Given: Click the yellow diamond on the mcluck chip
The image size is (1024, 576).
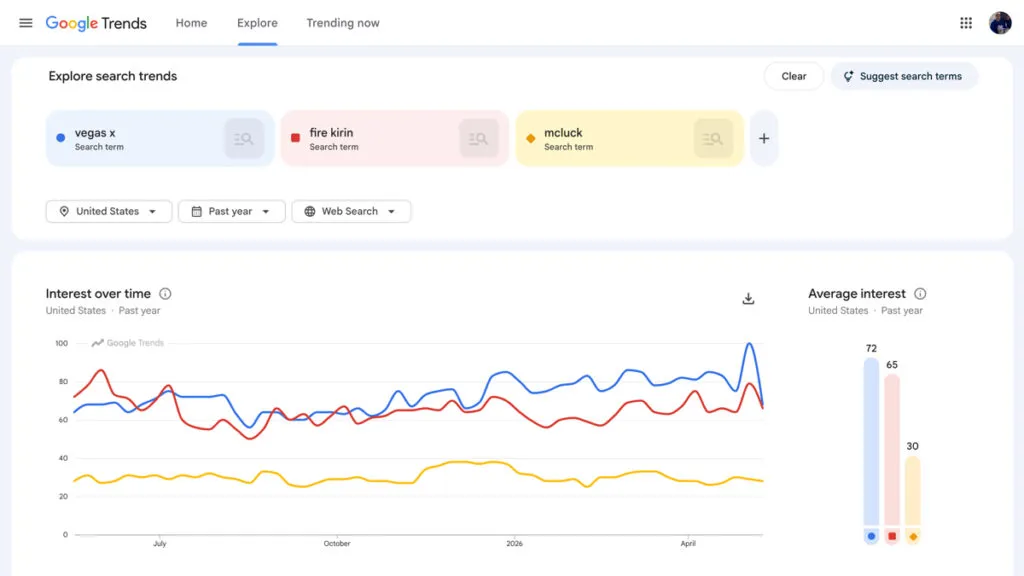Looking at the screenshot, I should 530,138.
